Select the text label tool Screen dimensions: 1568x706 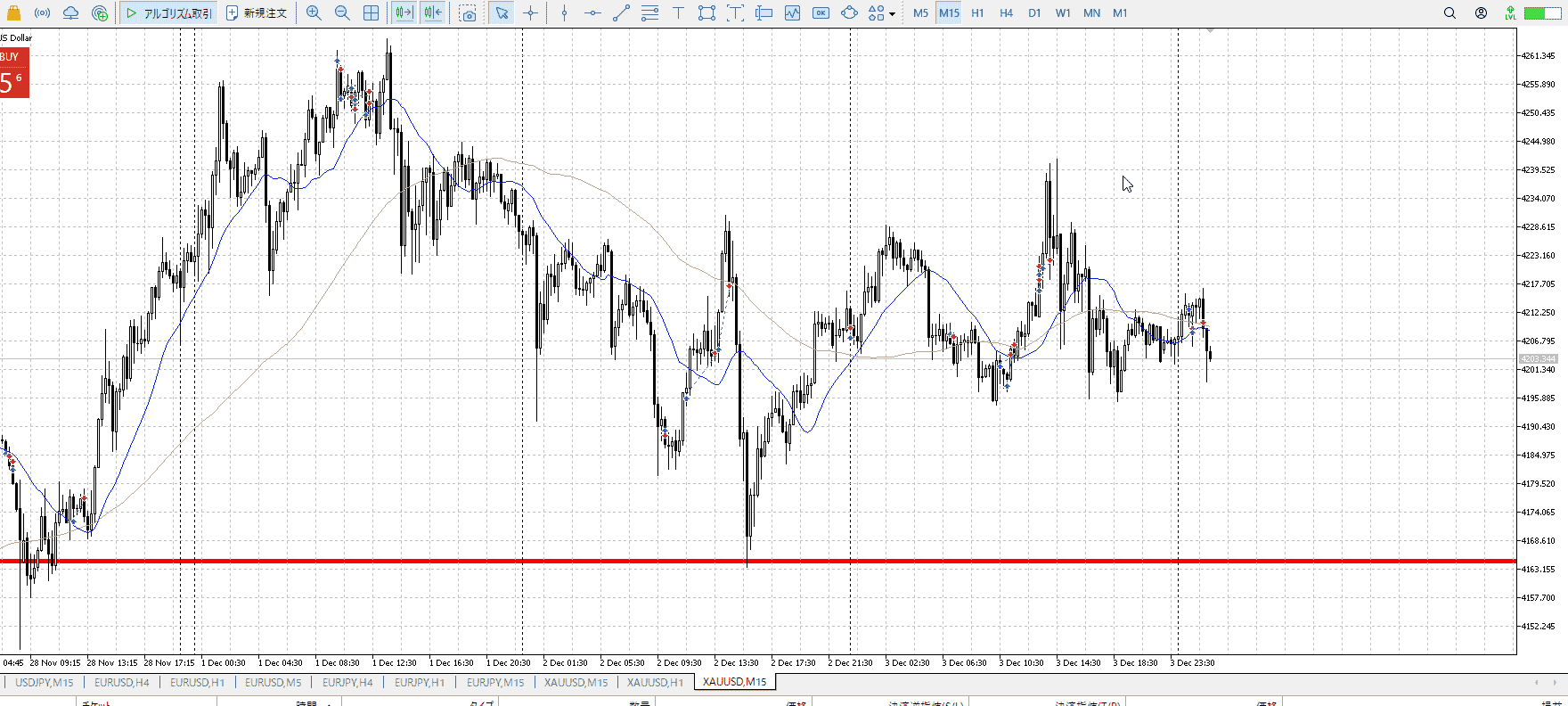click(678, 13)
